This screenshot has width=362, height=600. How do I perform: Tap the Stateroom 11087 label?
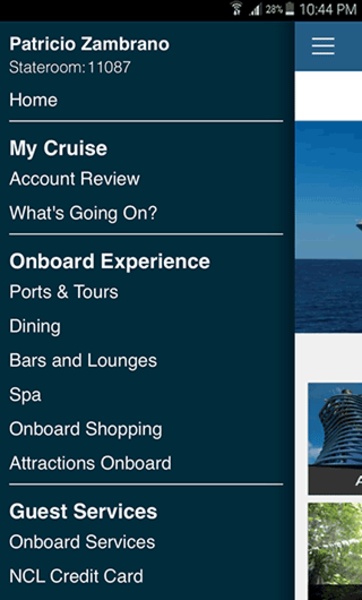click(x=70, y=67)
